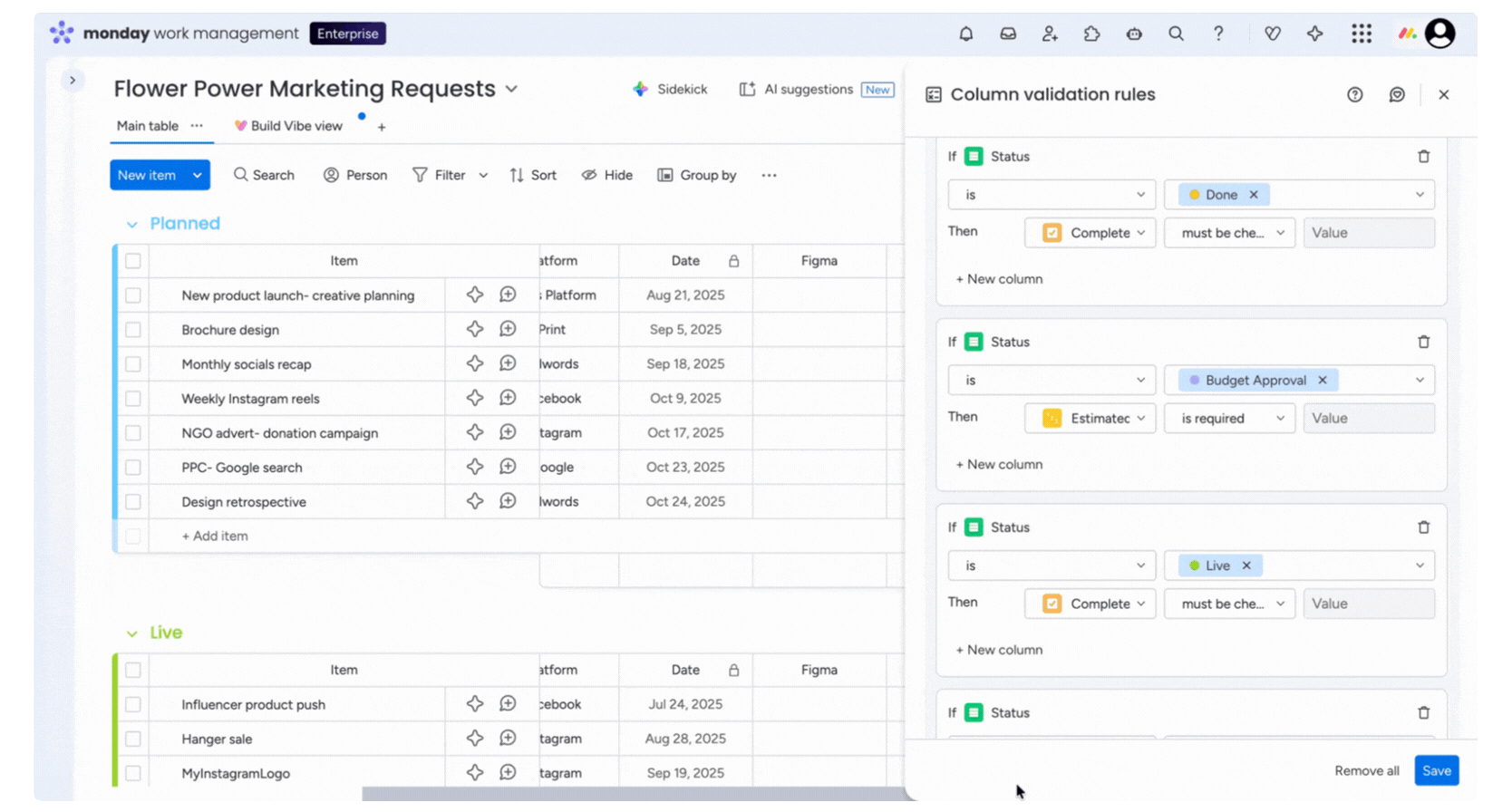Switch to the Build Vibe view tab
The image size is (1512, 812).
[x=288, y=126]
